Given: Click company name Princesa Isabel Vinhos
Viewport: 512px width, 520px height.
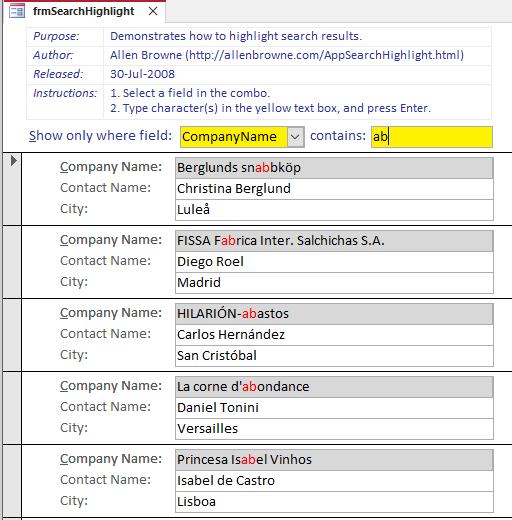Looking at the screenshot, I should (x=334, y=460).
